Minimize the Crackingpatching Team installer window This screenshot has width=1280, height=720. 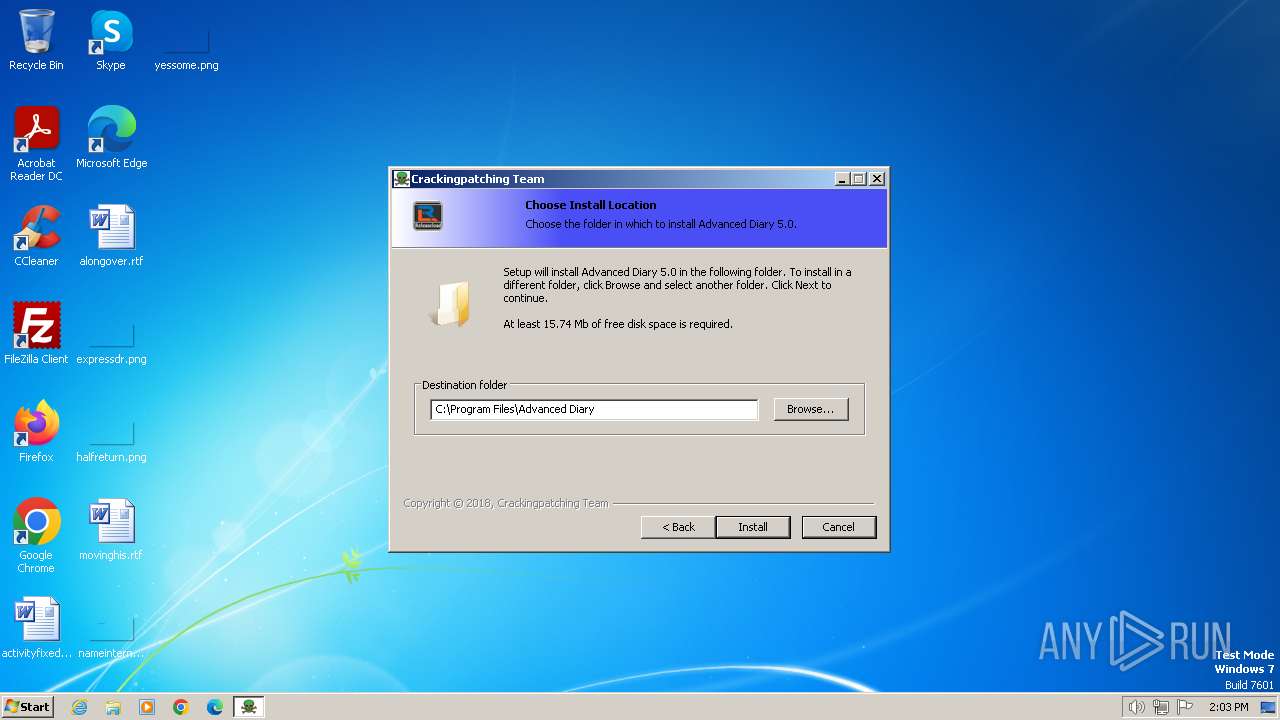click(x=843, y=179)
